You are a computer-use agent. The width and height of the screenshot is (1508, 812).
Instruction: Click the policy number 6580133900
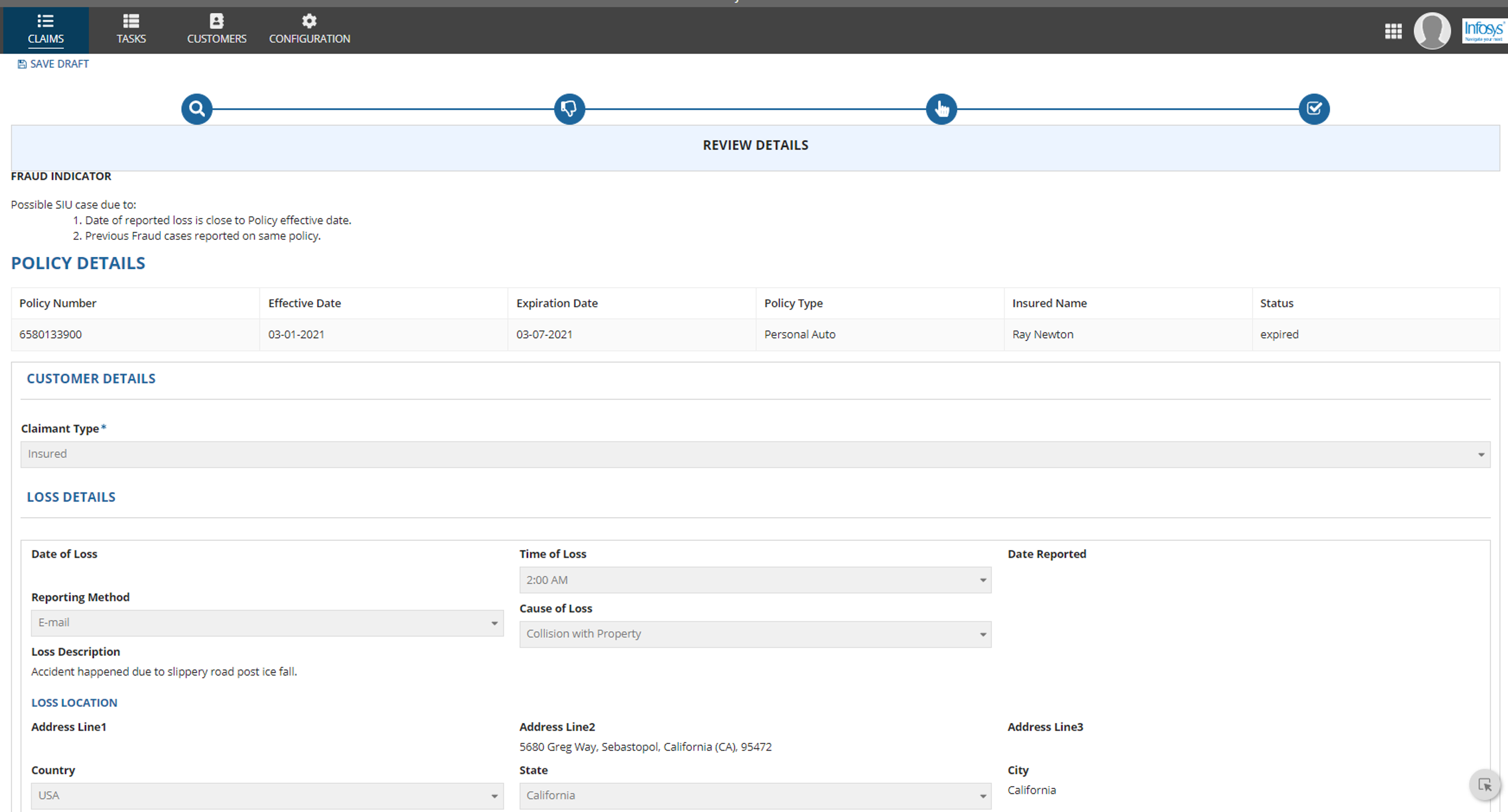pos(50,334)
